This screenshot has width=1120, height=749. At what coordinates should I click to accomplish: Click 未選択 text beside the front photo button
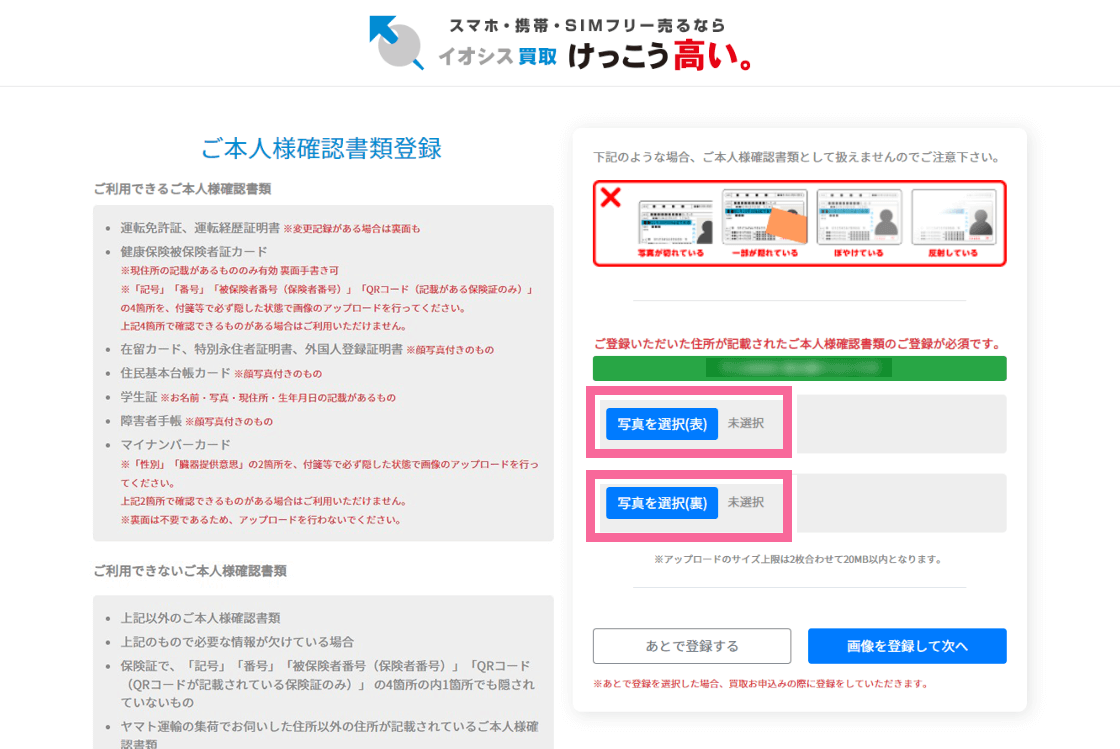pos(746,423)
